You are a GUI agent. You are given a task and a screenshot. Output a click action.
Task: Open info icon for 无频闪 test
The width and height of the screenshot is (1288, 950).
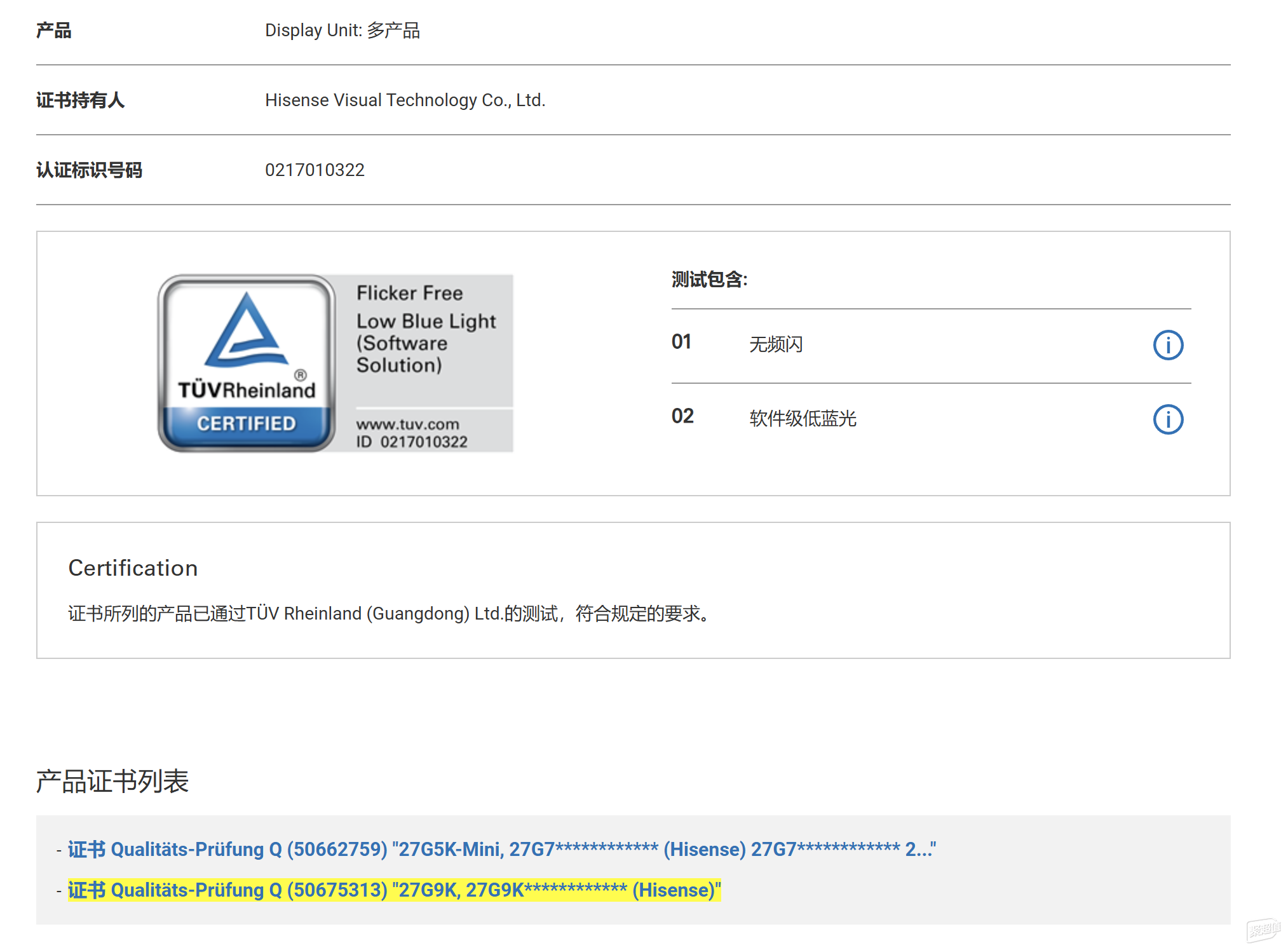(x=1168, y=345)
